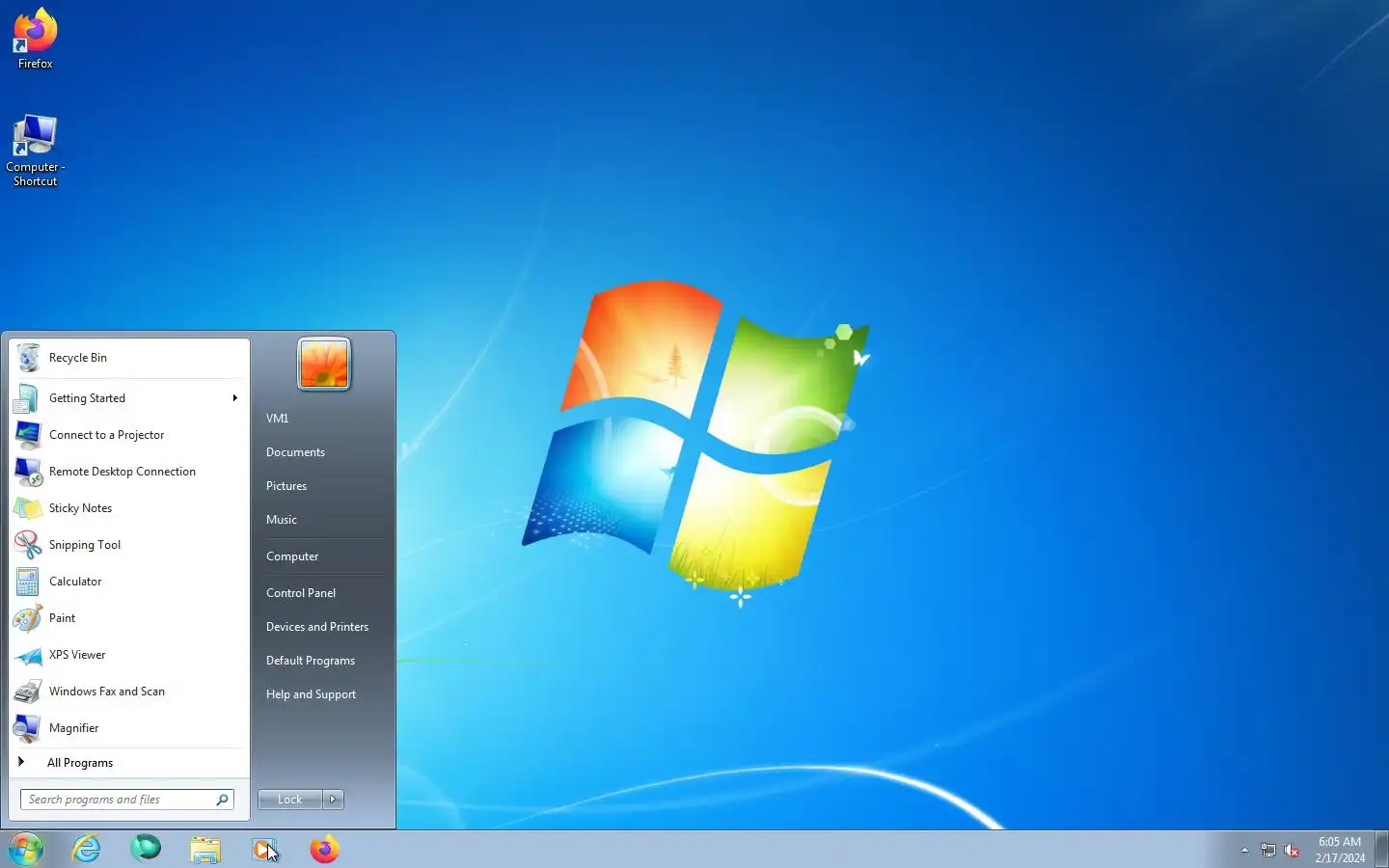Click the green round taskbar app icon
This screenshot has height=868, width=1389.
pyautogui.click(x=146, y=849)
